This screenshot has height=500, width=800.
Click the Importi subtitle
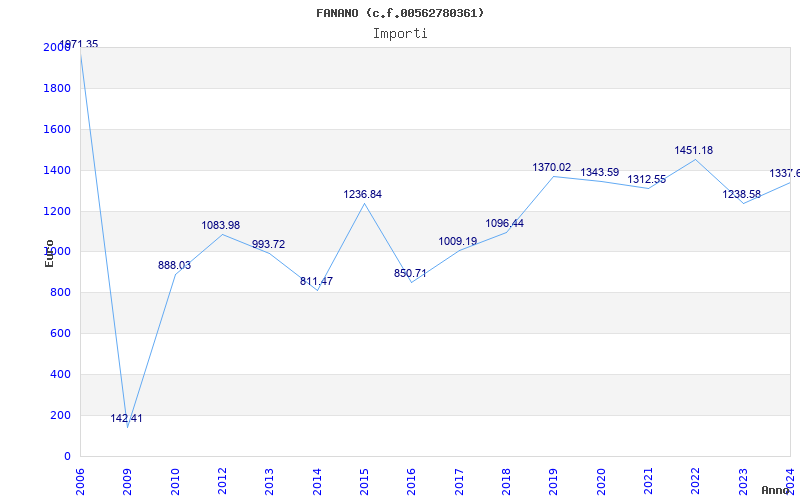[400, 34]
